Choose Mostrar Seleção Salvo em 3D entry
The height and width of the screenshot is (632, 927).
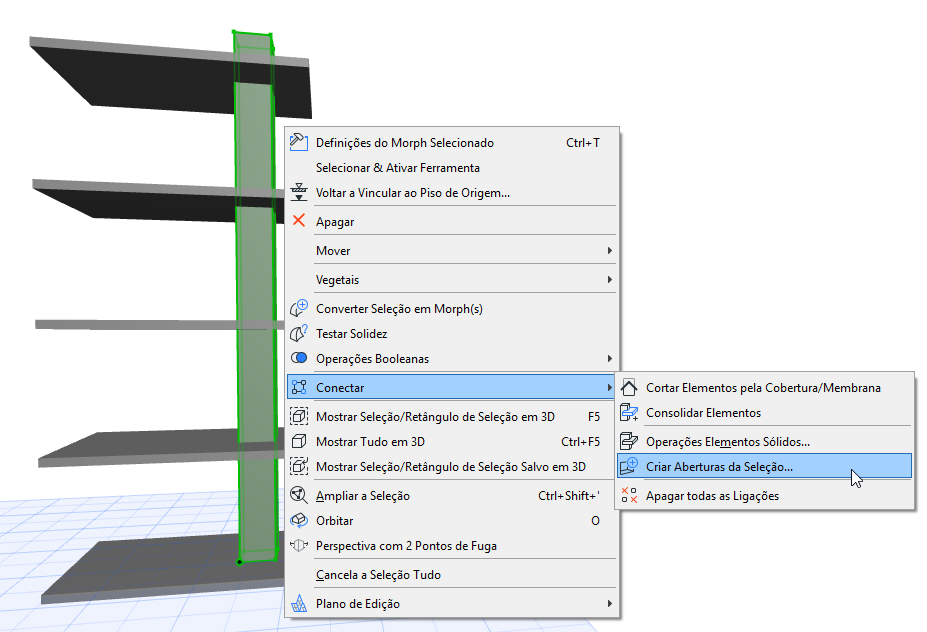tap(452, 466)
